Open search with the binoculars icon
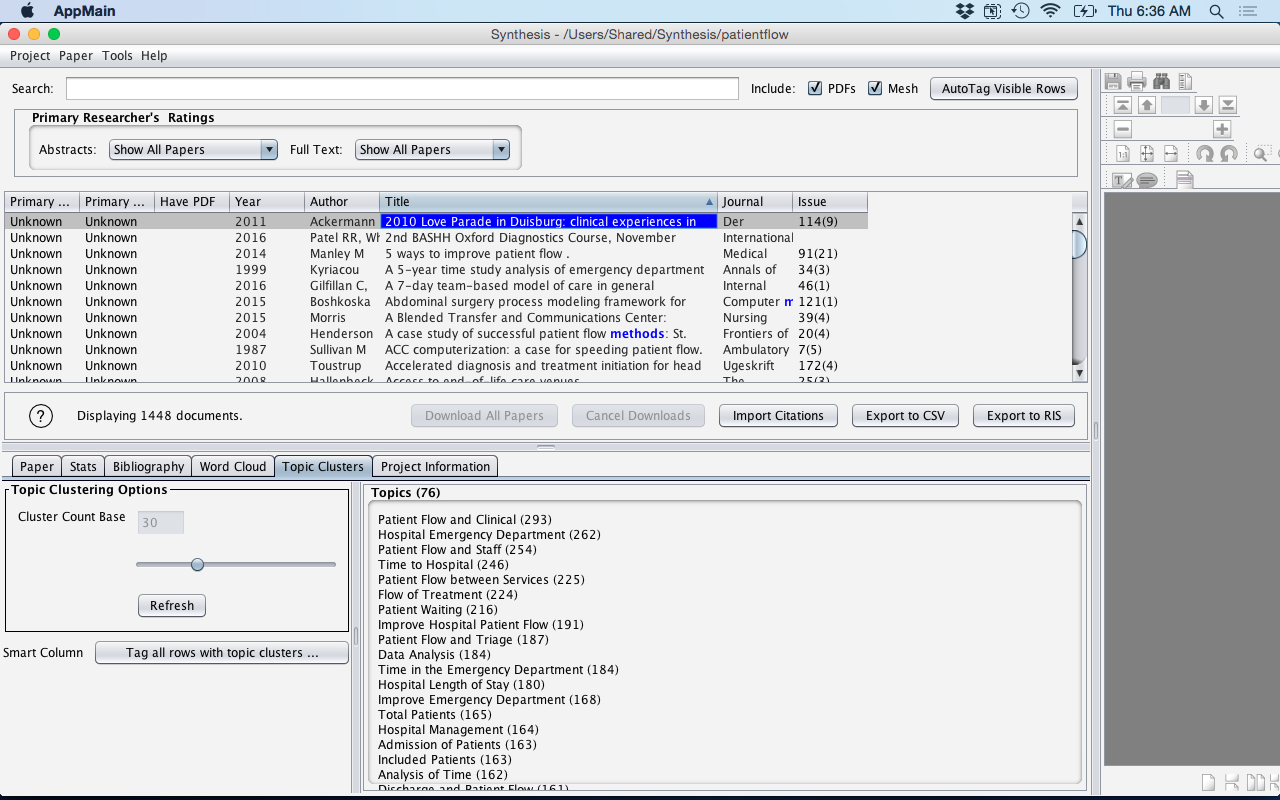 (x=1161, y=81)
